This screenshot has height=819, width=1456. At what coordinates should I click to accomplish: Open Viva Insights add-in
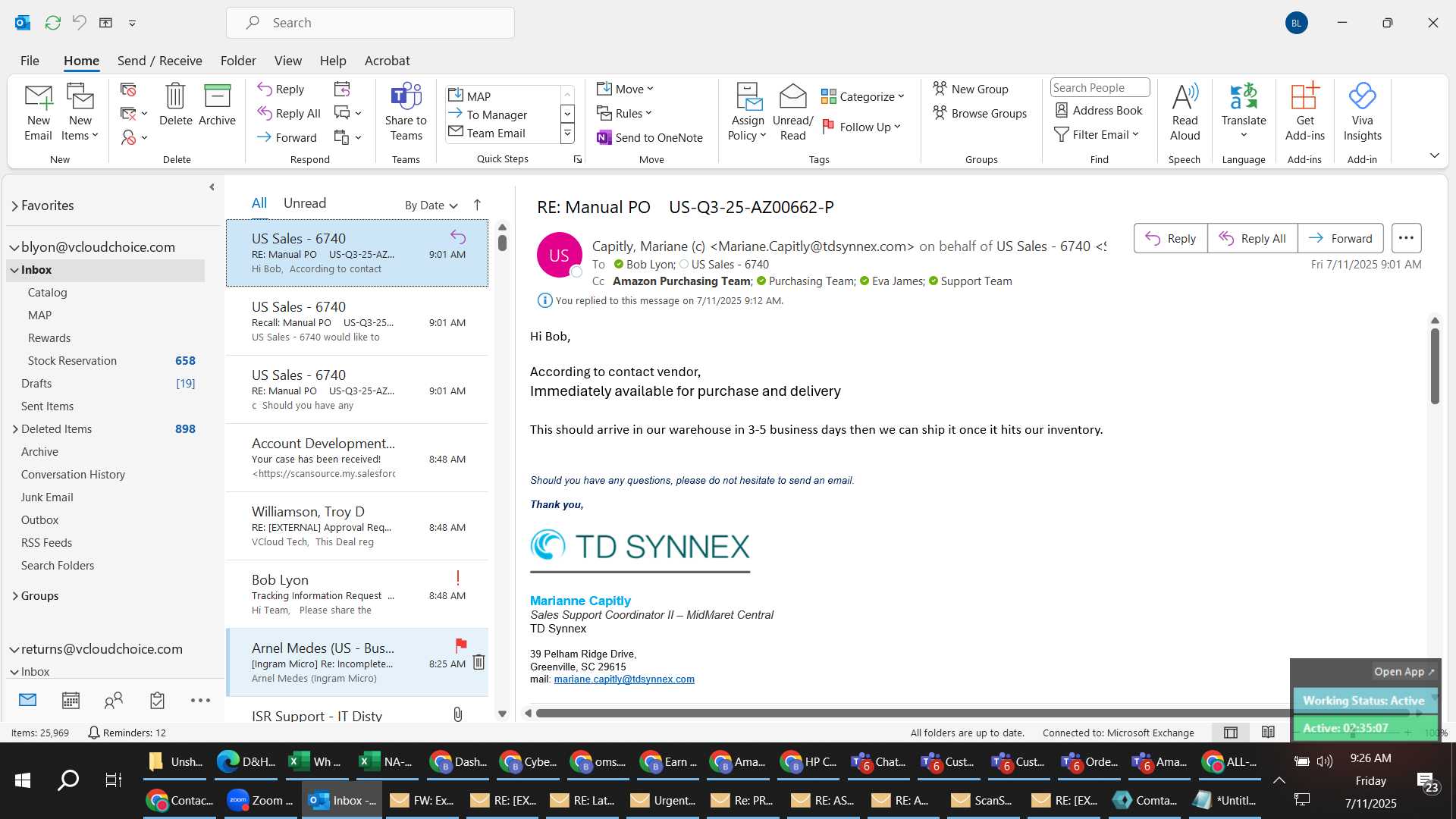(x=1362, y=112)
